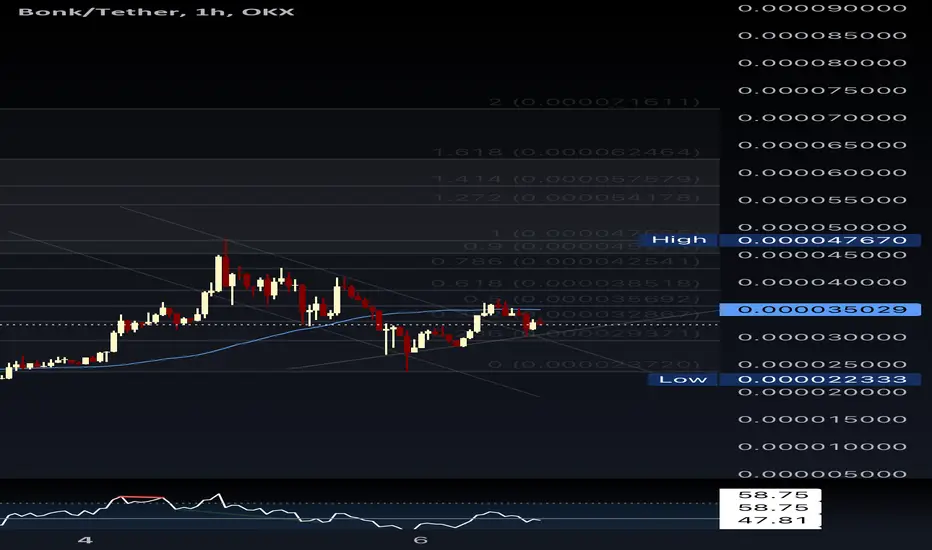The width and height of the screenshot is (932, 550).
Task: Click the 0.000080000 price axis label
Action: point(822,62)
